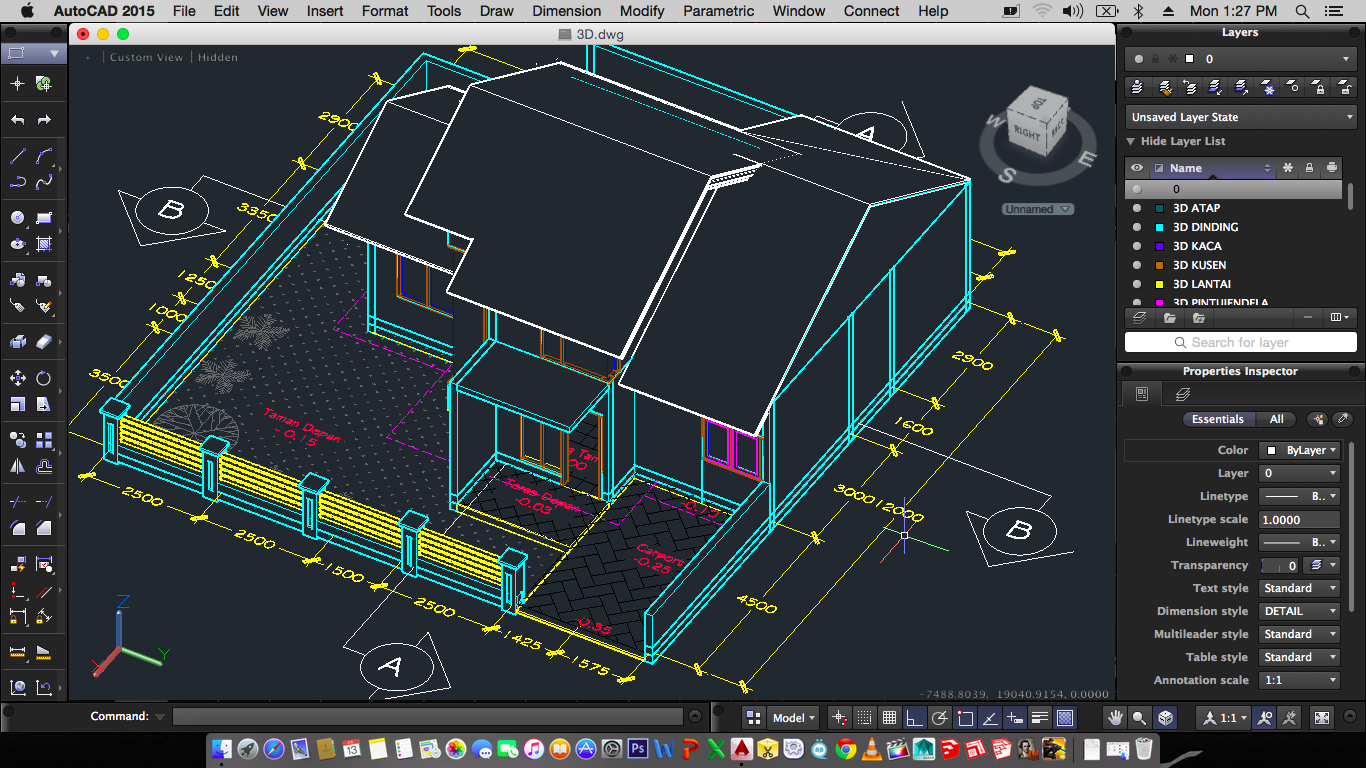Select the Line drawing tool

click(17, 156)
